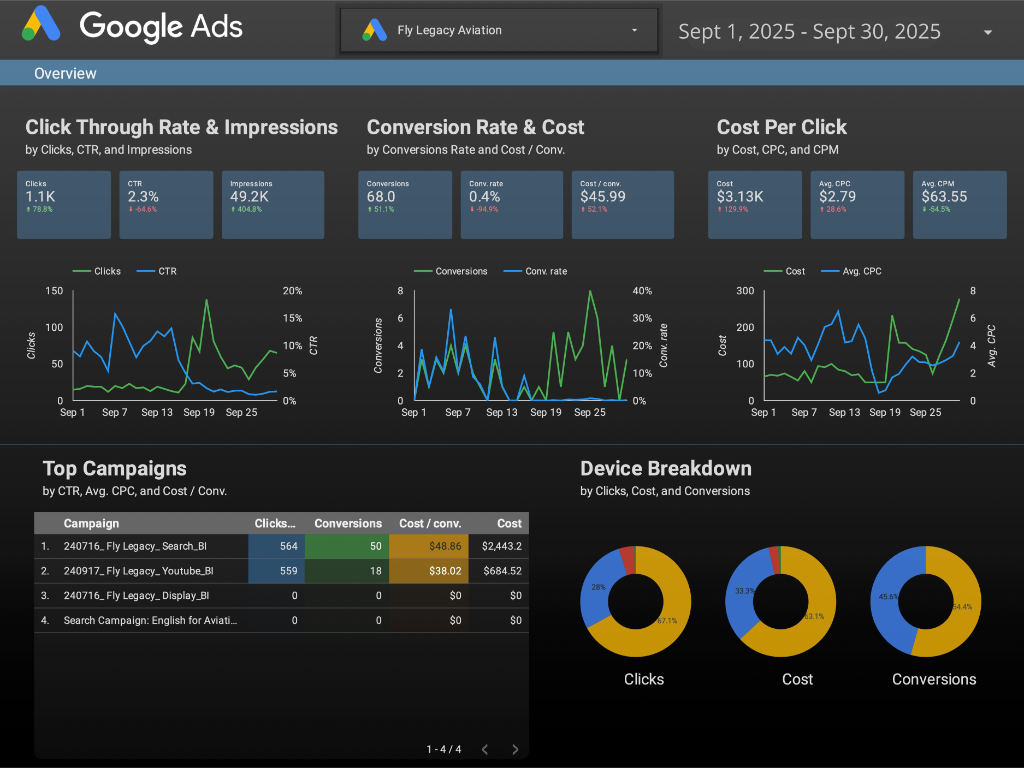Sort table by Cost column header
Viewport: 1024px width, 768px height.
[x=509, y=523]
